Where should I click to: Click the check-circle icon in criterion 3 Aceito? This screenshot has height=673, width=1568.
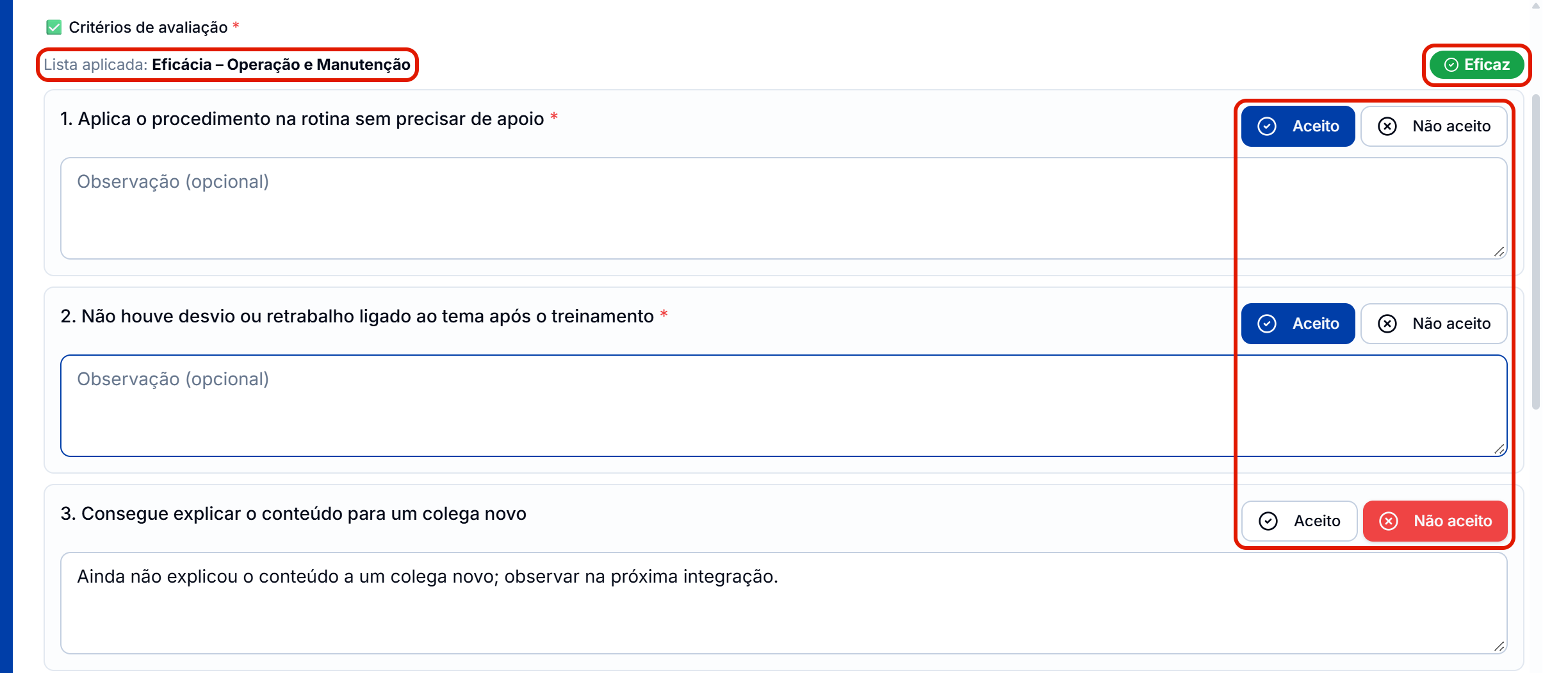1268,521
